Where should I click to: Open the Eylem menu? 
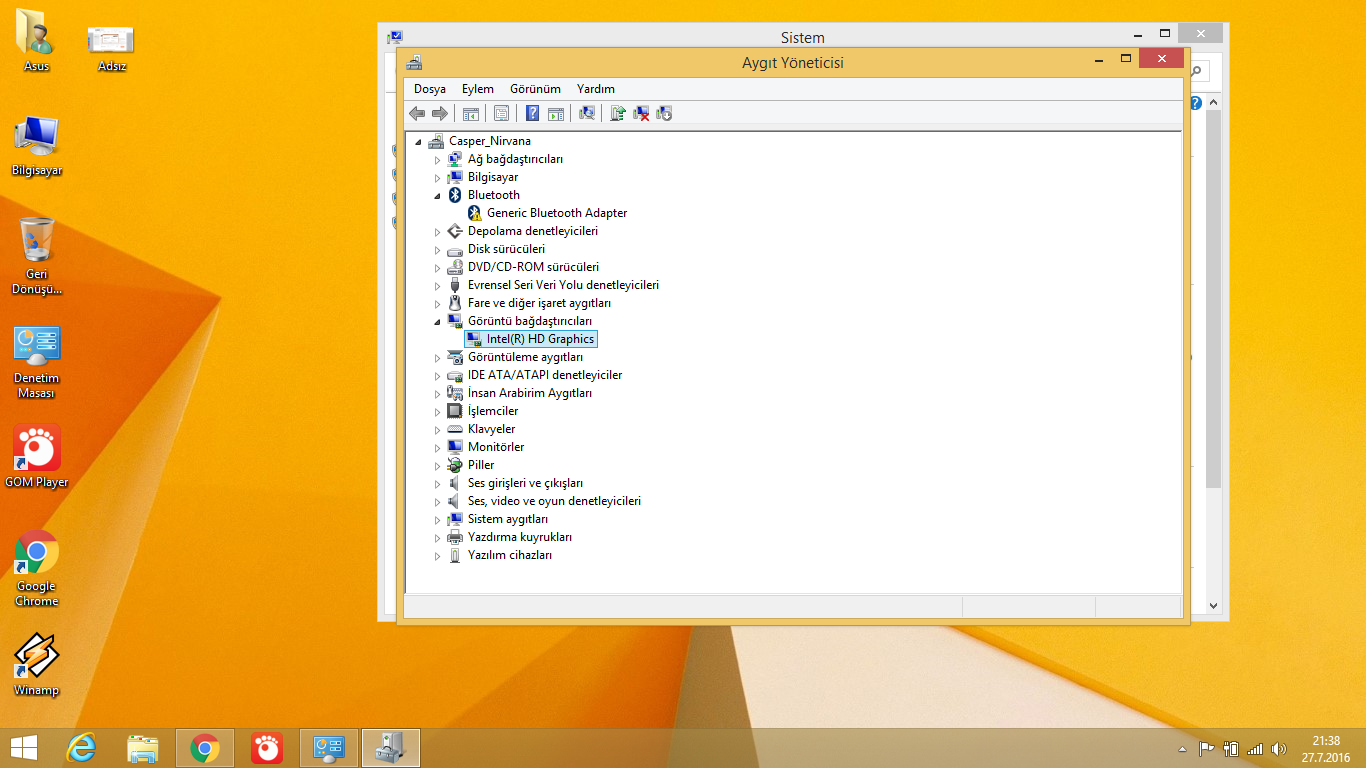478,89
